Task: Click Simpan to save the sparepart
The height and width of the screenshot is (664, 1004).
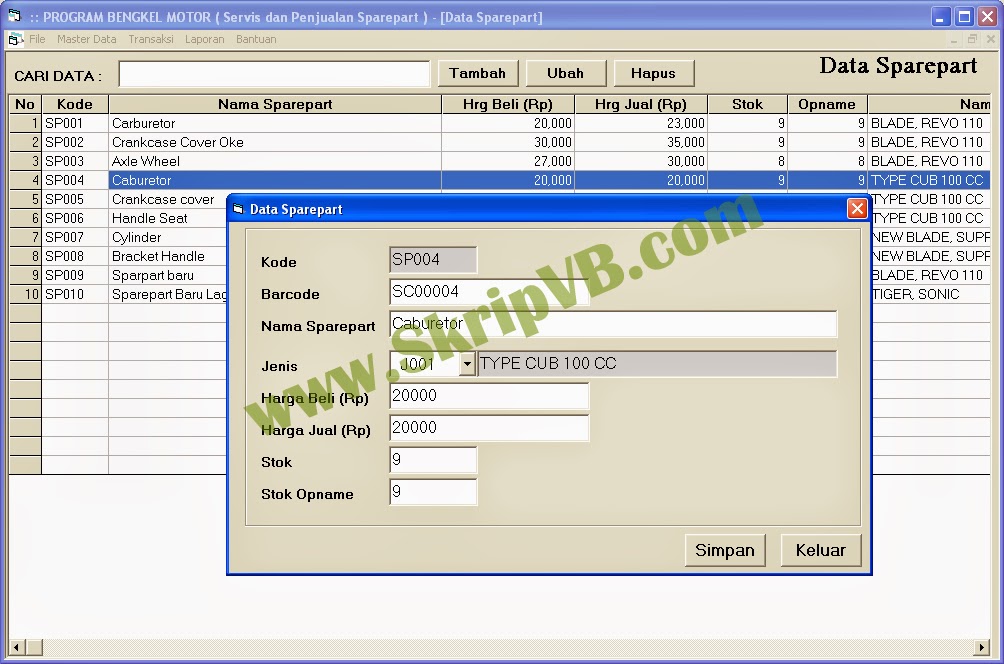Action: pos(725,550)
